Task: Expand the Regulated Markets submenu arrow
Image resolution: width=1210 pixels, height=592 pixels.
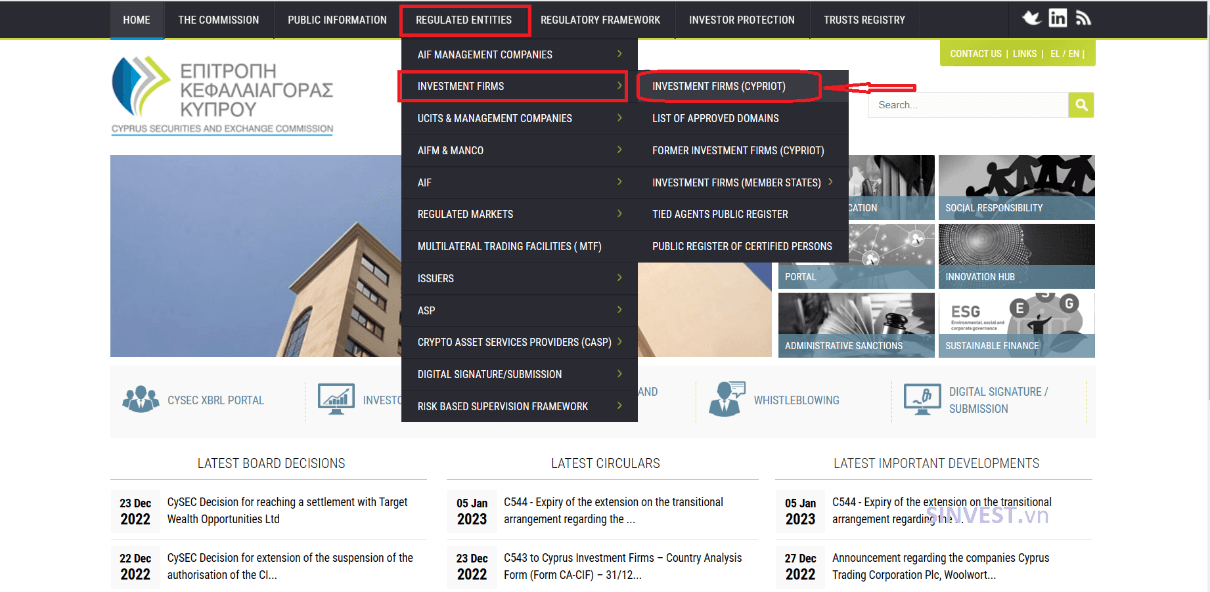Action: [620, 214]
